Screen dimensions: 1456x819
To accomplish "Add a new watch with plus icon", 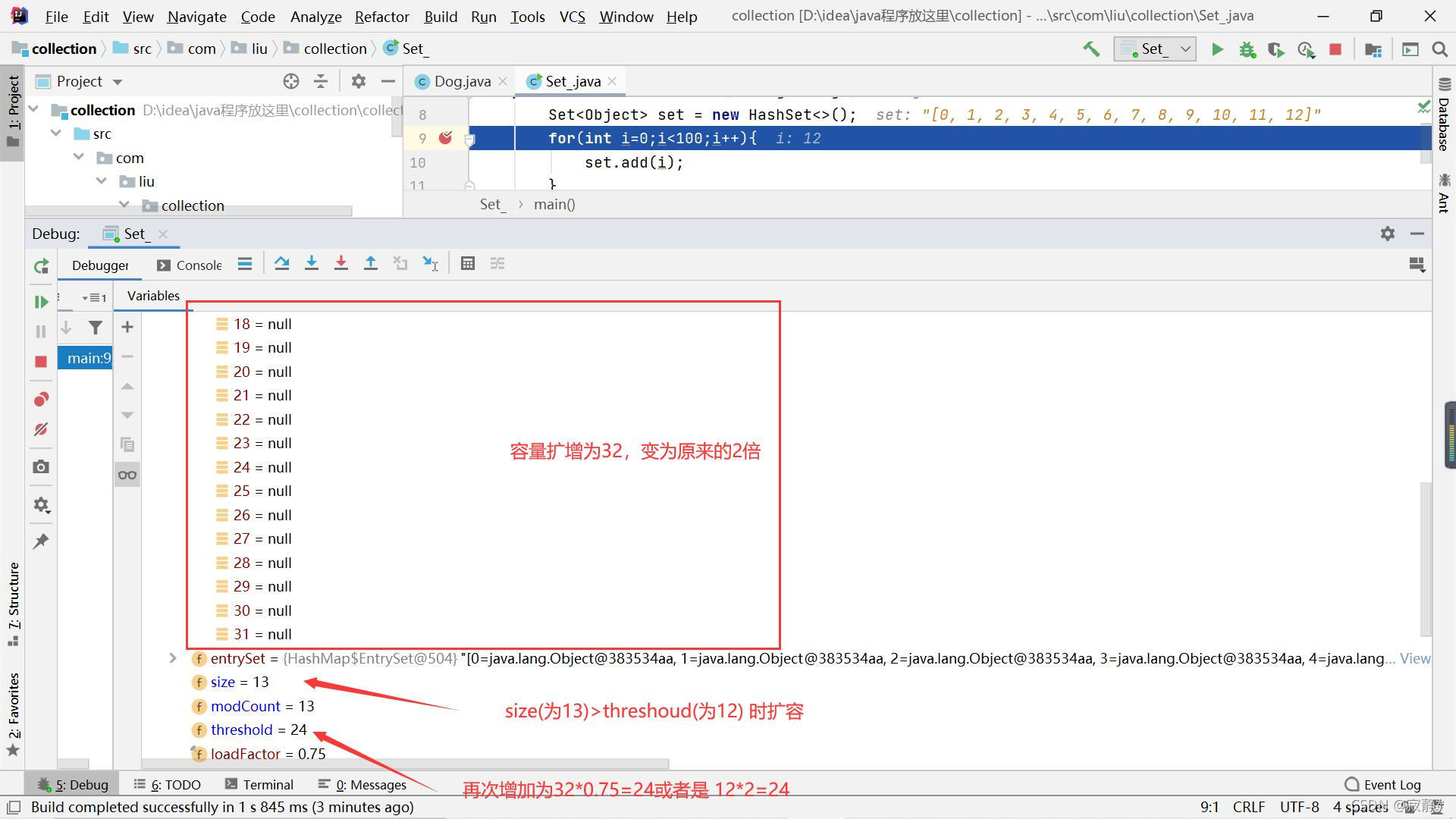I will click(127, 327).
